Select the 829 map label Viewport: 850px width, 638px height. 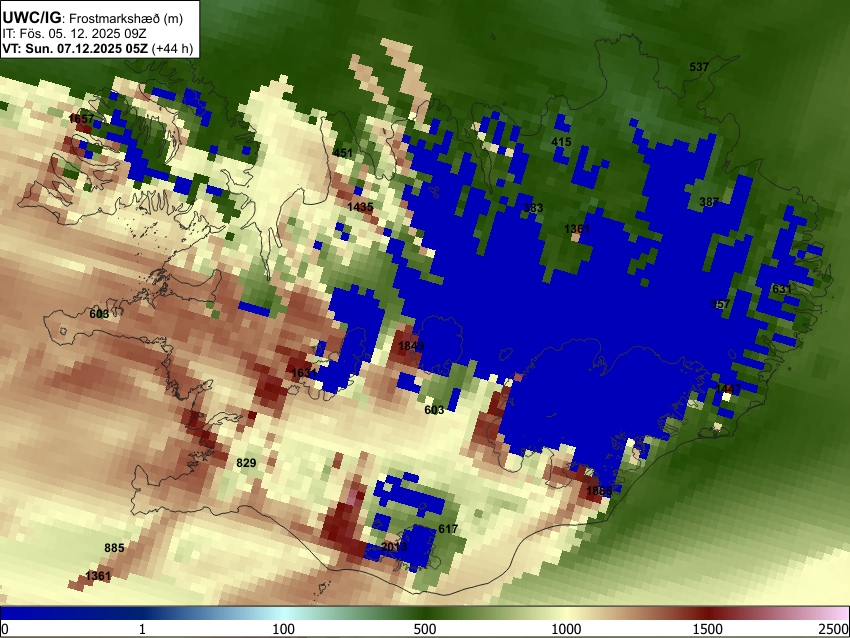coord(246,463)
